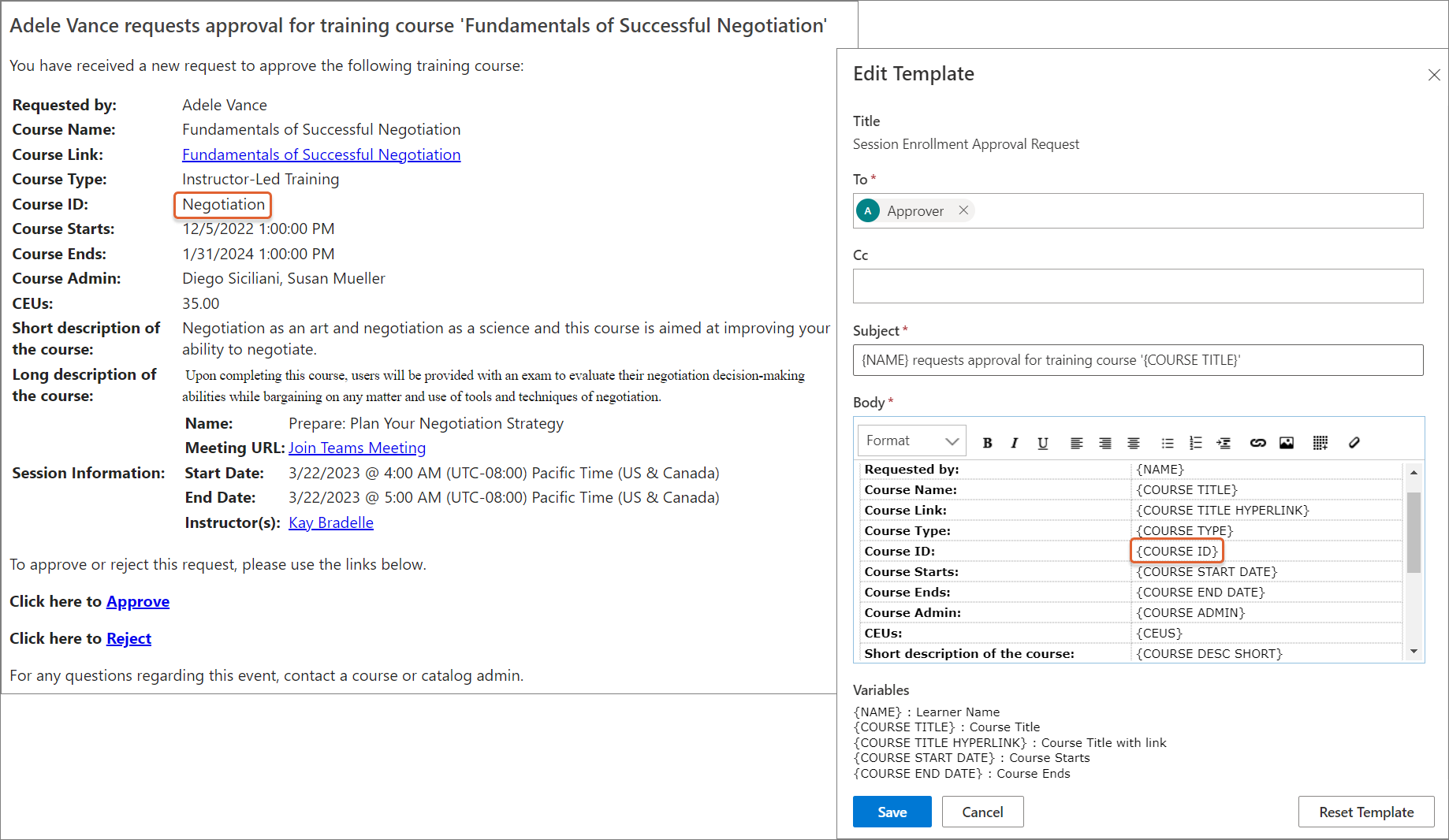Image resolution: width=1449 pixels, height=840 pixels.
Task: Toggle underline in the body toolbar
Action: [x=1042, y=443]
